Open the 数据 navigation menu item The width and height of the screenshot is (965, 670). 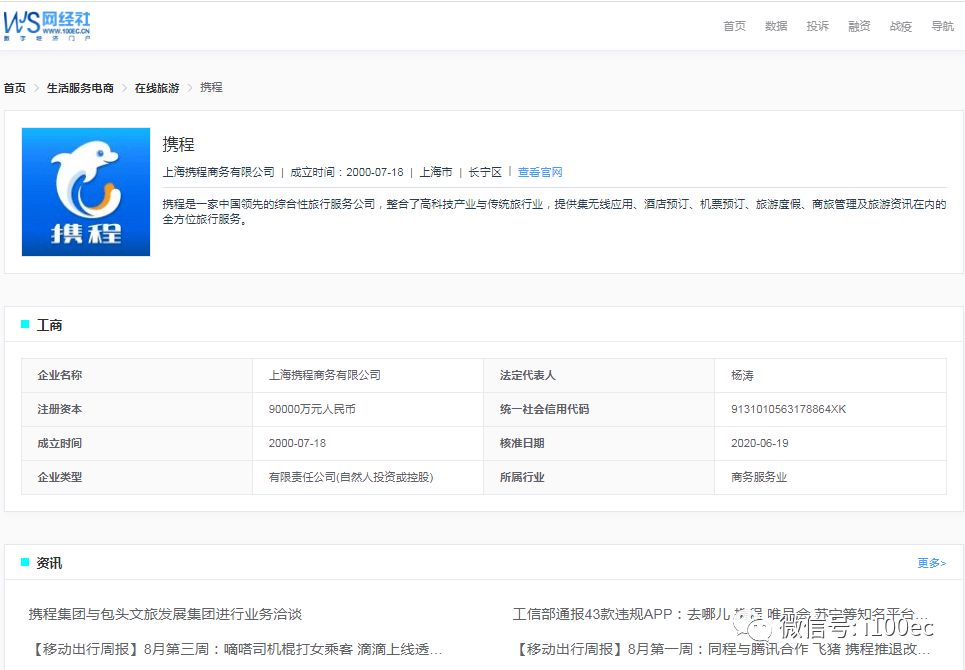point(776,26)
